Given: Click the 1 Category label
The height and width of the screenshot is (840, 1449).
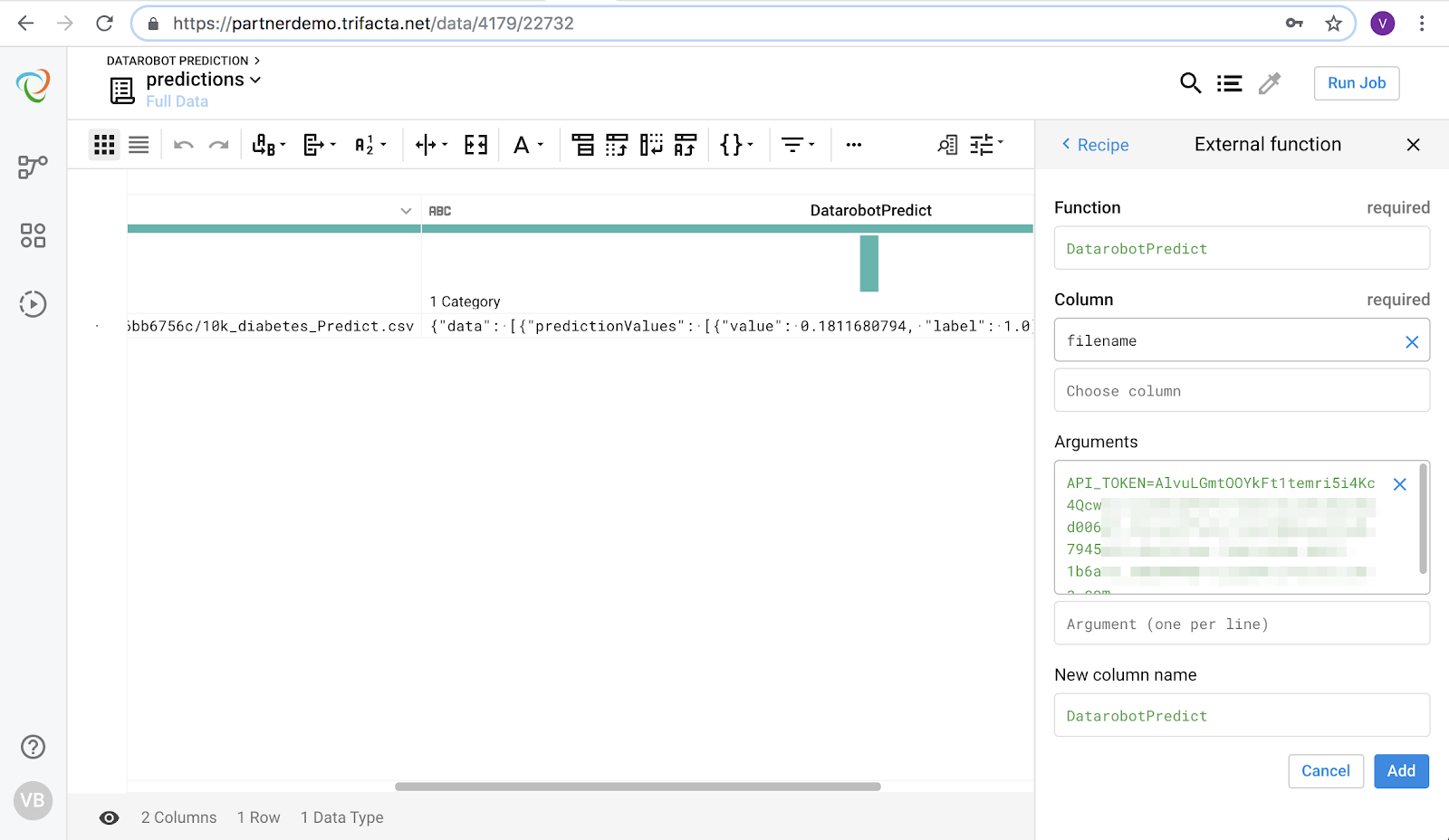Looking at the screenshot, I should [465, 301].
